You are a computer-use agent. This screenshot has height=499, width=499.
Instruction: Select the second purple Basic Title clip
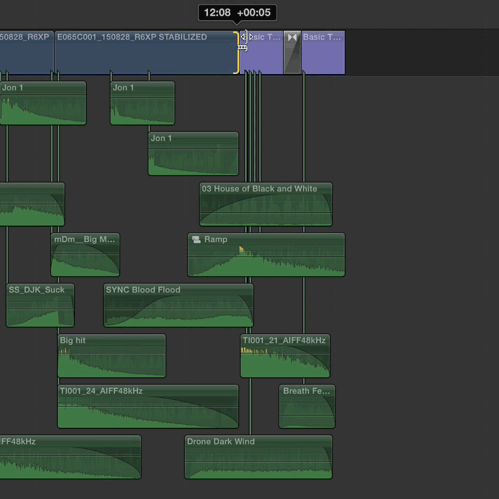(x=323, y=52)
